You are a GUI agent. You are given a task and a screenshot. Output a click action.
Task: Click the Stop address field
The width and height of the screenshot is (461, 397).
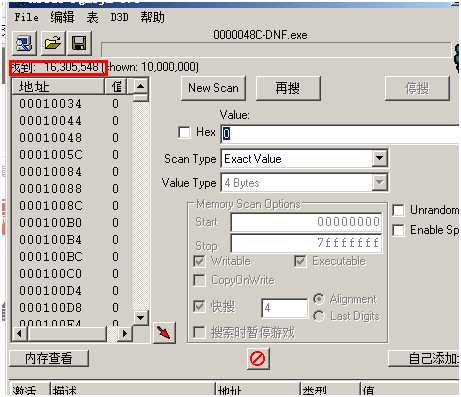[x=306, y=243]
